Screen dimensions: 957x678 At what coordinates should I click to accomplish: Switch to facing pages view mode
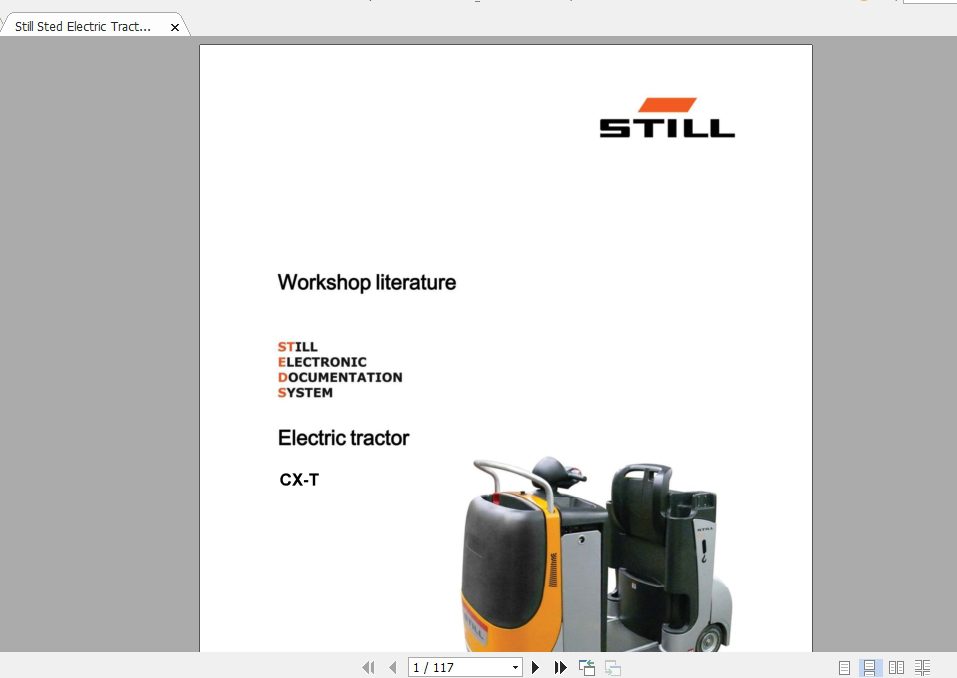(896, 668)
